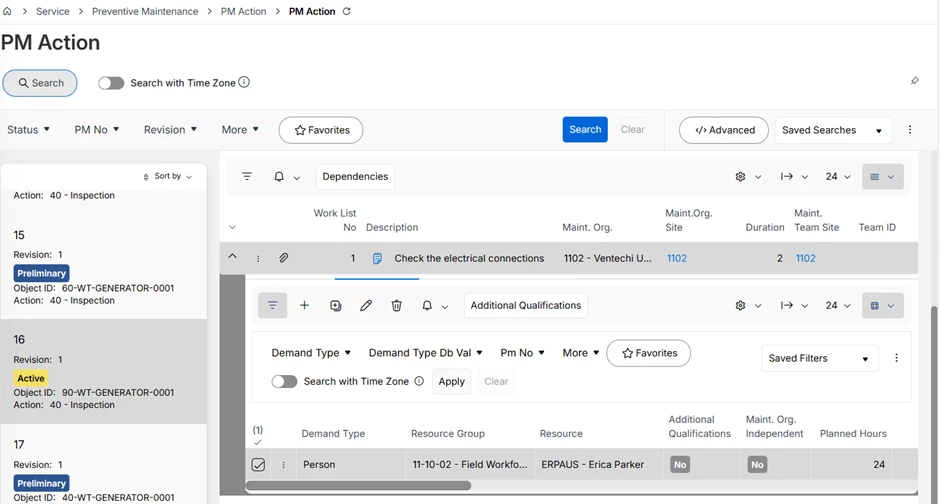Viewport: 940px width, 504px height.
Task: Click top Favorites button
Action: pos(321,130)
